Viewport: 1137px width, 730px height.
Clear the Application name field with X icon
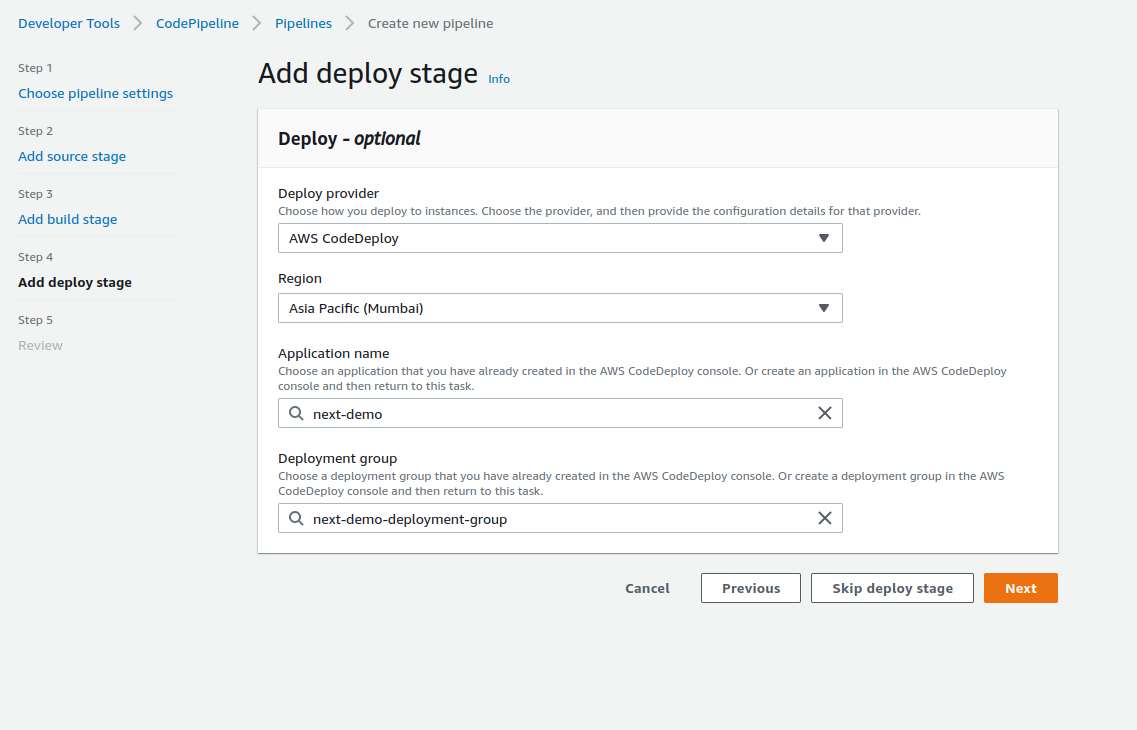tap(824, 413)
